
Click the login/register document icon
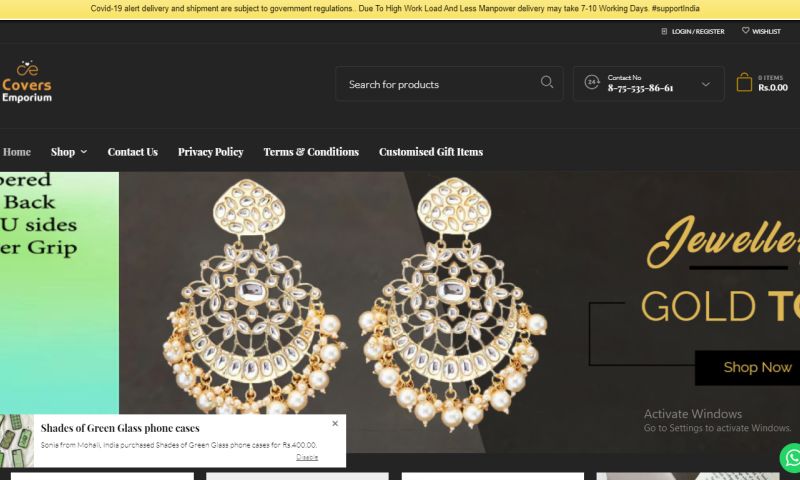pos(664,31)
